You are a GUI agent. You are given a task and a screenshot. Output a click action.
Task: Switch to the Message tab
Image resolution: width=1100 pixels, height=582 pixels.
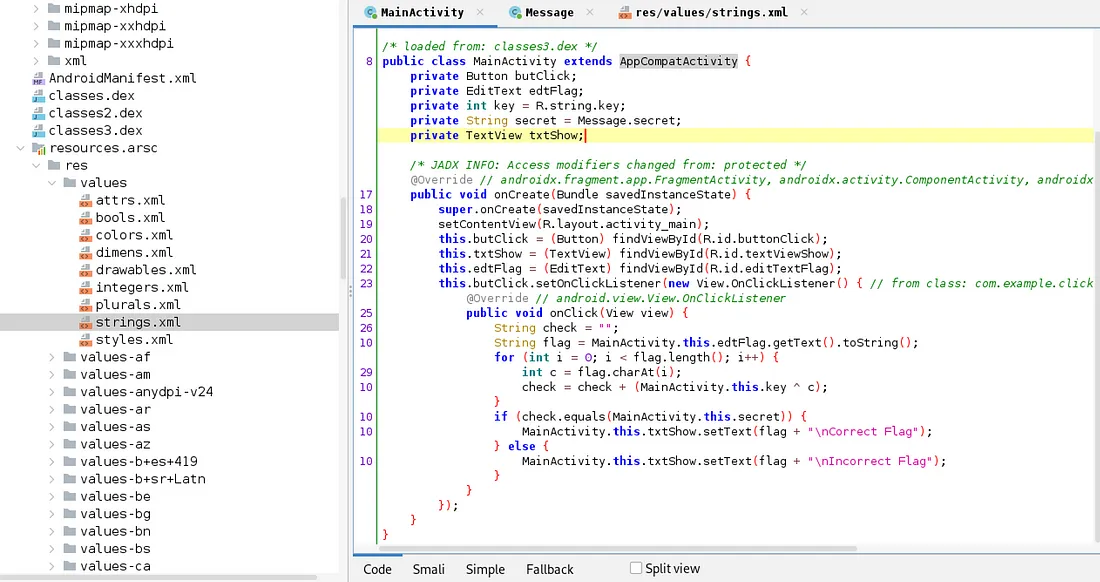tap(549, 13)
